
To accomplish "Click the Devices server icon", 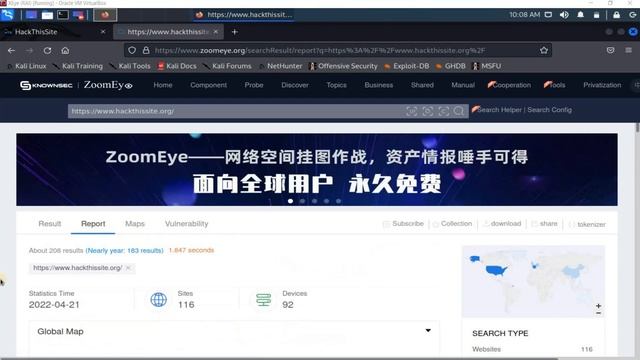I will click(263, 300).
